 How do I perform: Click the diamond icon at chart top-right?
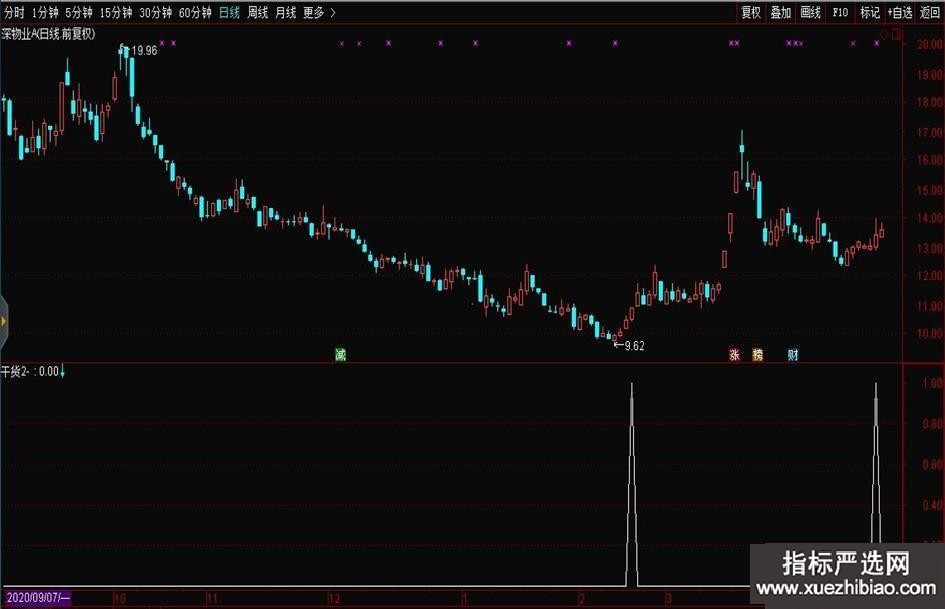[x=885, y=34]
